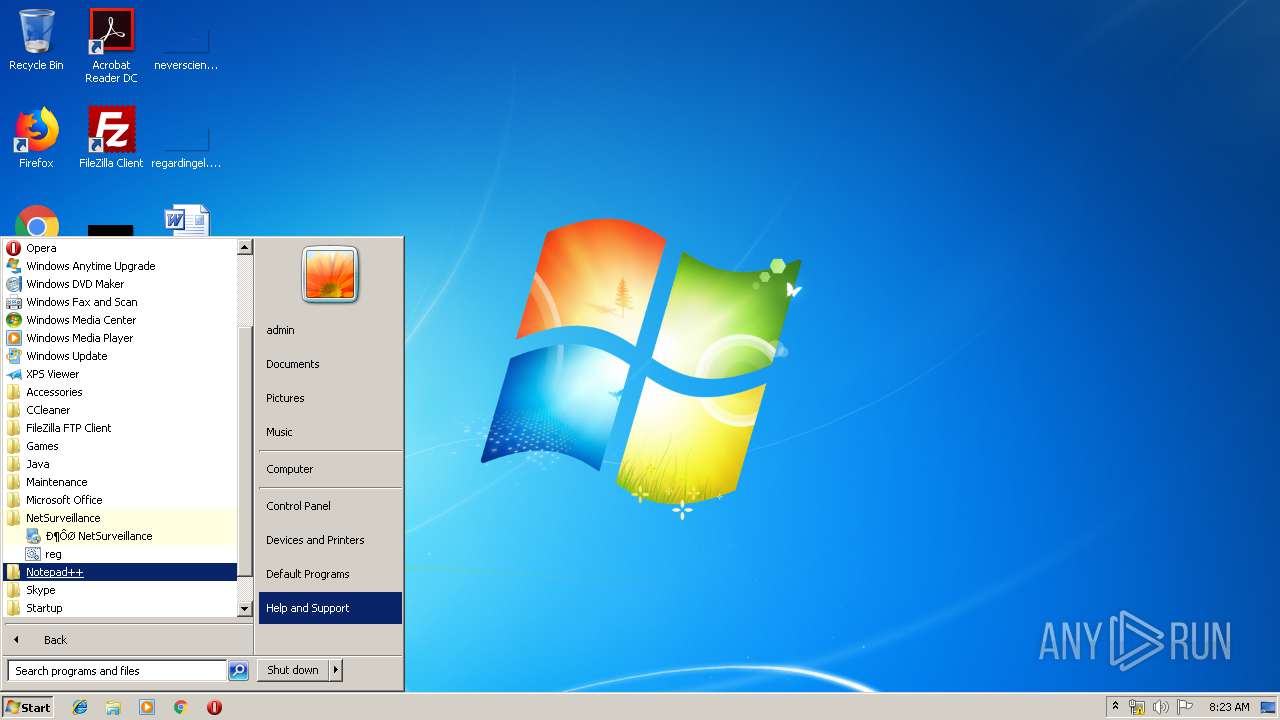Click the search magnifier button
The height and width of the screenshot is (720, 1280).
pyautogui.click(x=238, y=671)
